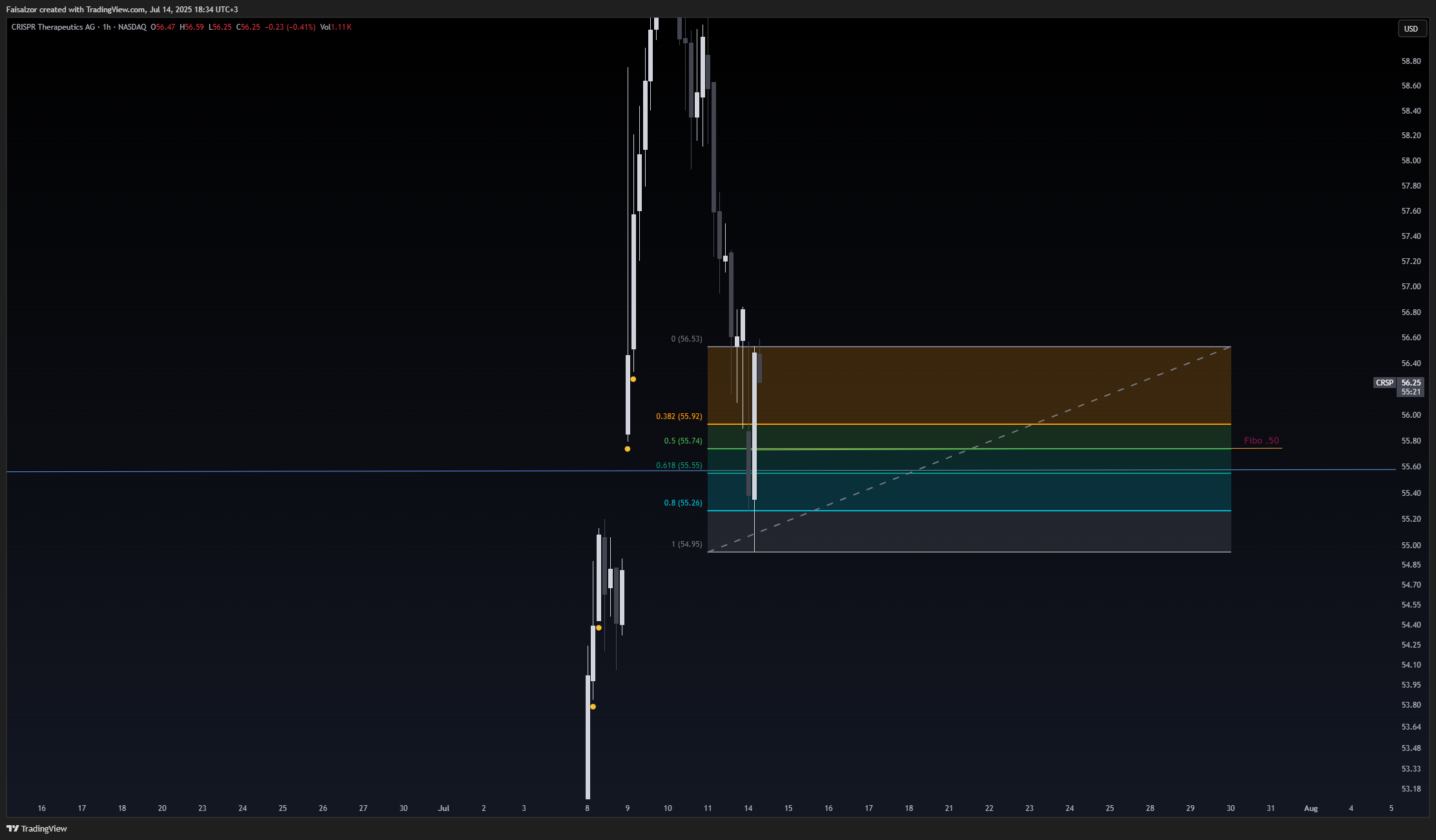Click the topmost yellow marker dot on chart
This screenshot has height=840, width=1436.
pyautogui.click(x=633, y=379)
